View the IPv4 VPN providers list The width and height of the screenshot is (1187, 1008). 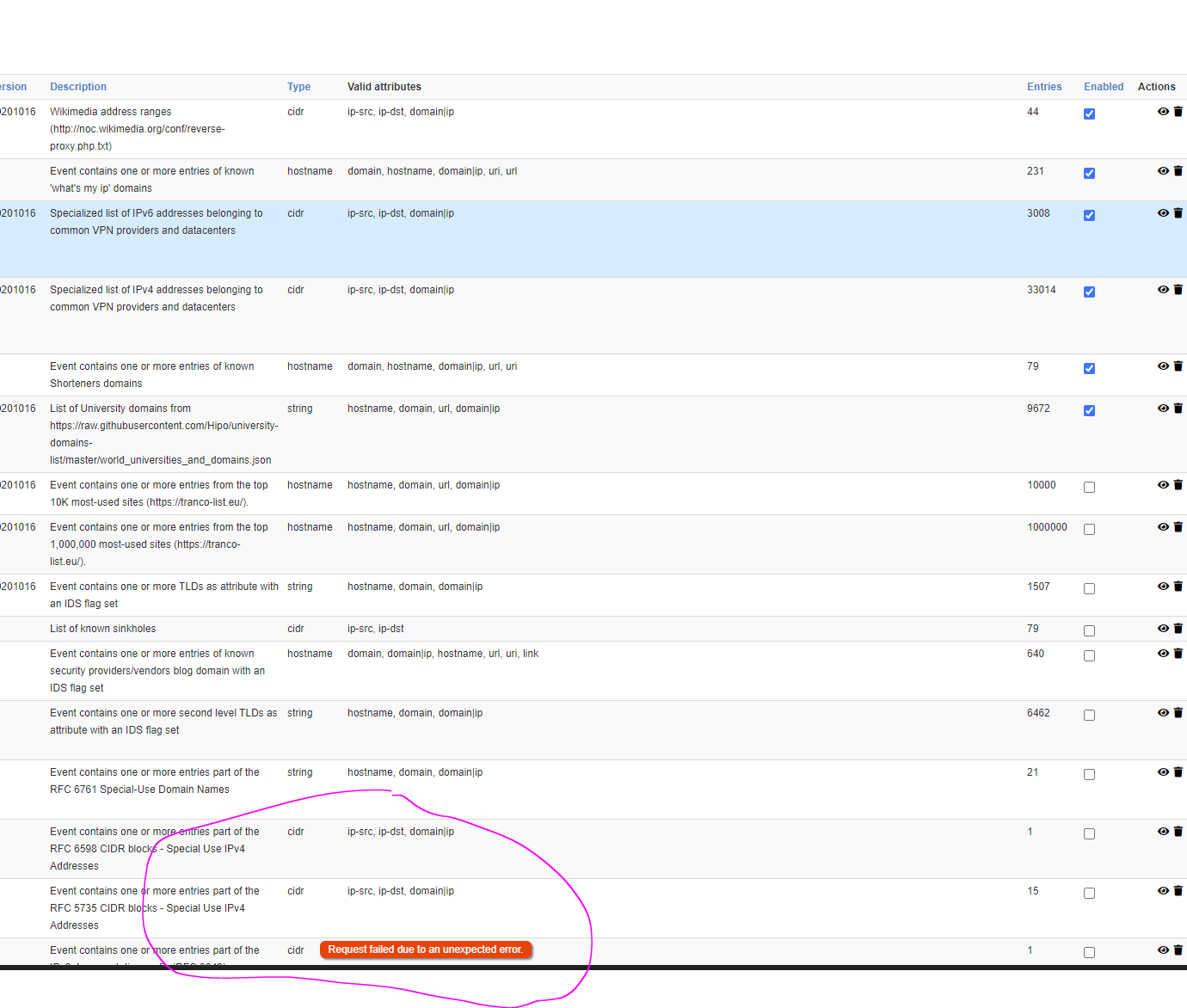point(1163,290)
